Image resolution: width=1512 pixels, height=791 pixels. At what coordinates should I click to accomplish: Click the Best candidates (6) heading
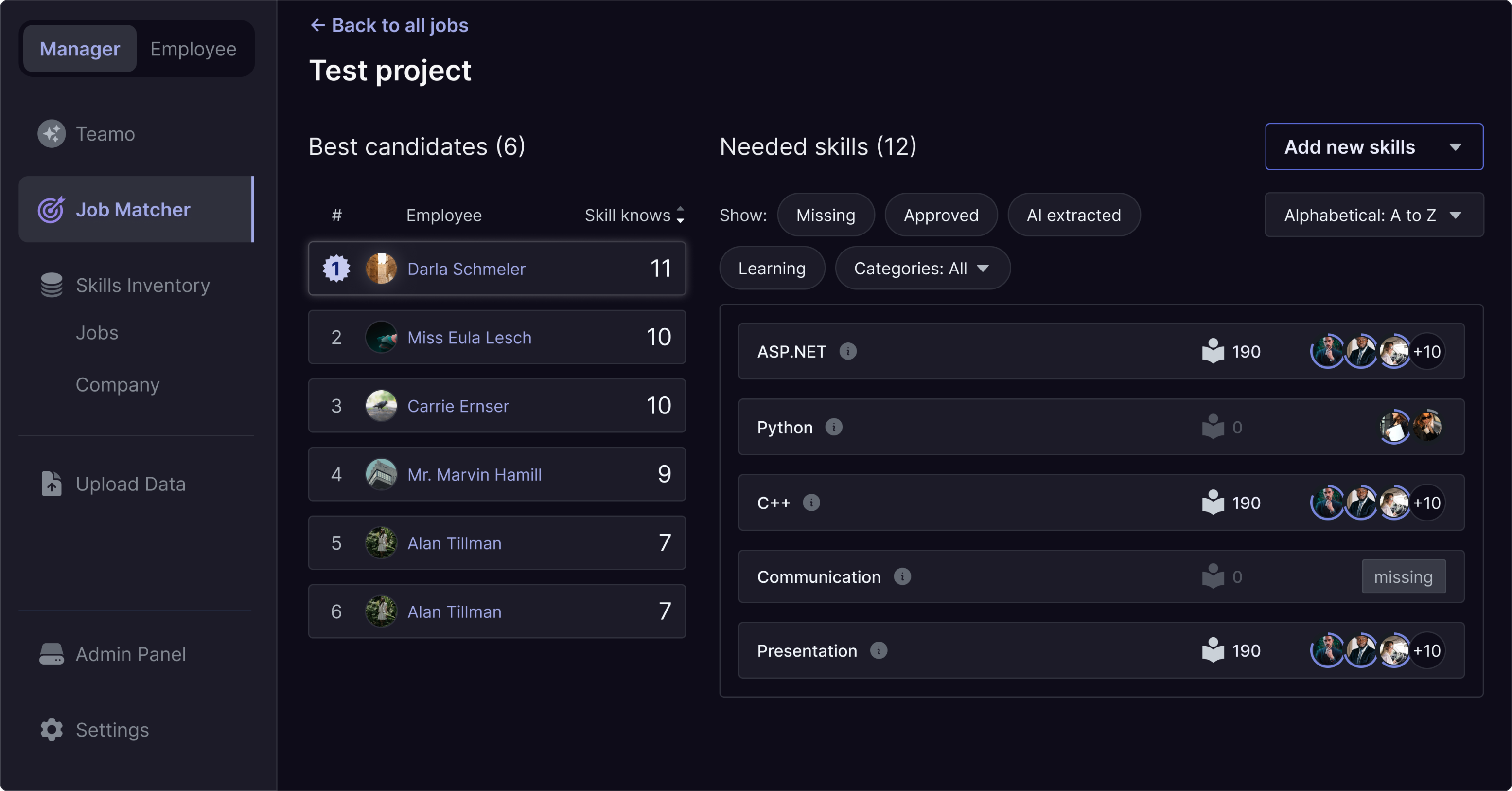pos(417,147)
